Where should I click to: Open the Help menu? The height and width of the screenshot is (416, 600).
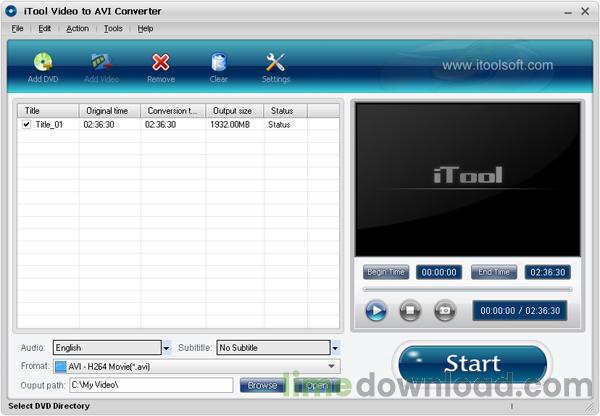click(145, 28)
